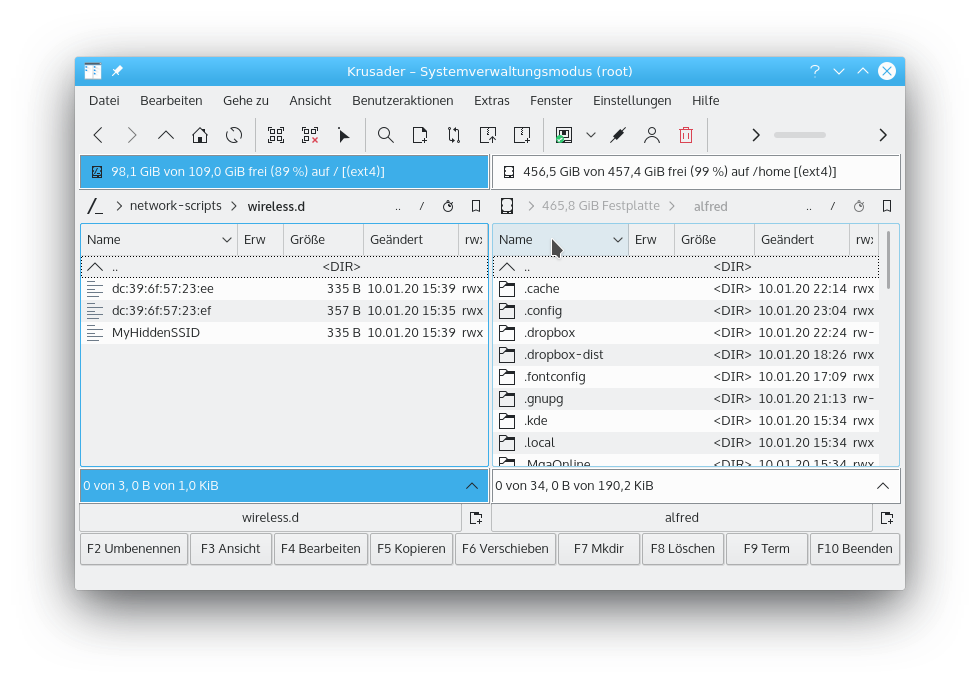The width and height of the screenshot is (980, 683).
Task: Open history clock in the right panel
Action: click(859, 206)
